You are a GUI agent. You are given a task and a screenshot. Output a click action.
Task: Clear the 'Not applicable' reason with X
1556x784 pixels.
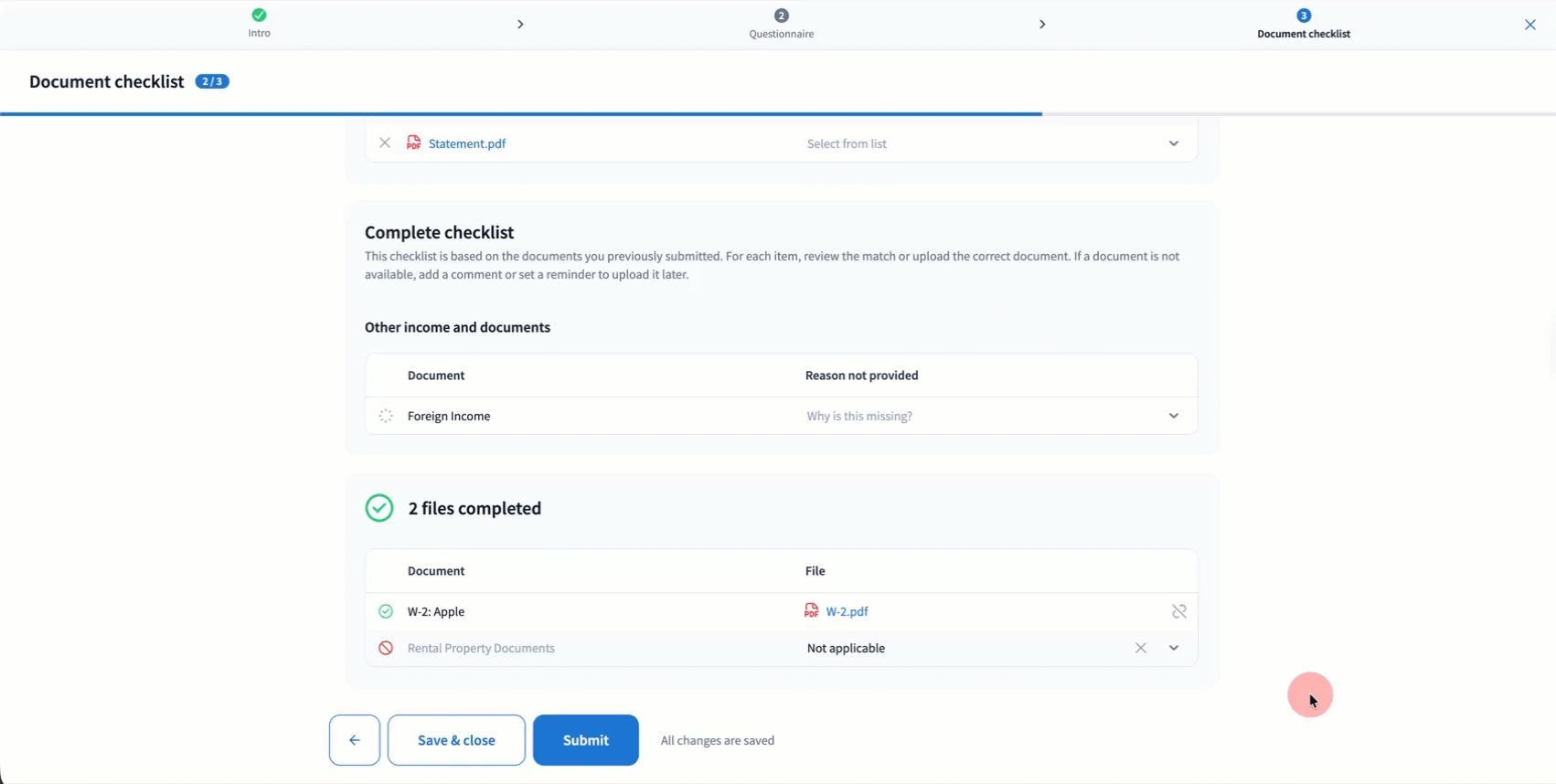coord(1141,648)
